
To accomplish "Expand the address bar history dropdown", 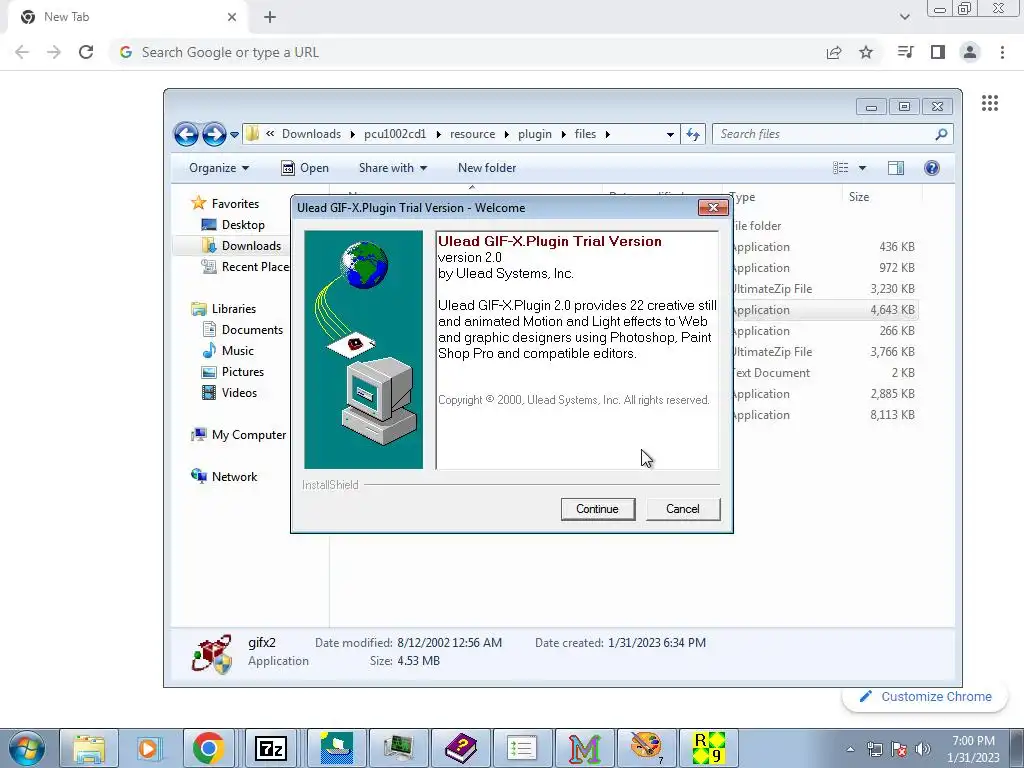I will [x=670, y=135].
